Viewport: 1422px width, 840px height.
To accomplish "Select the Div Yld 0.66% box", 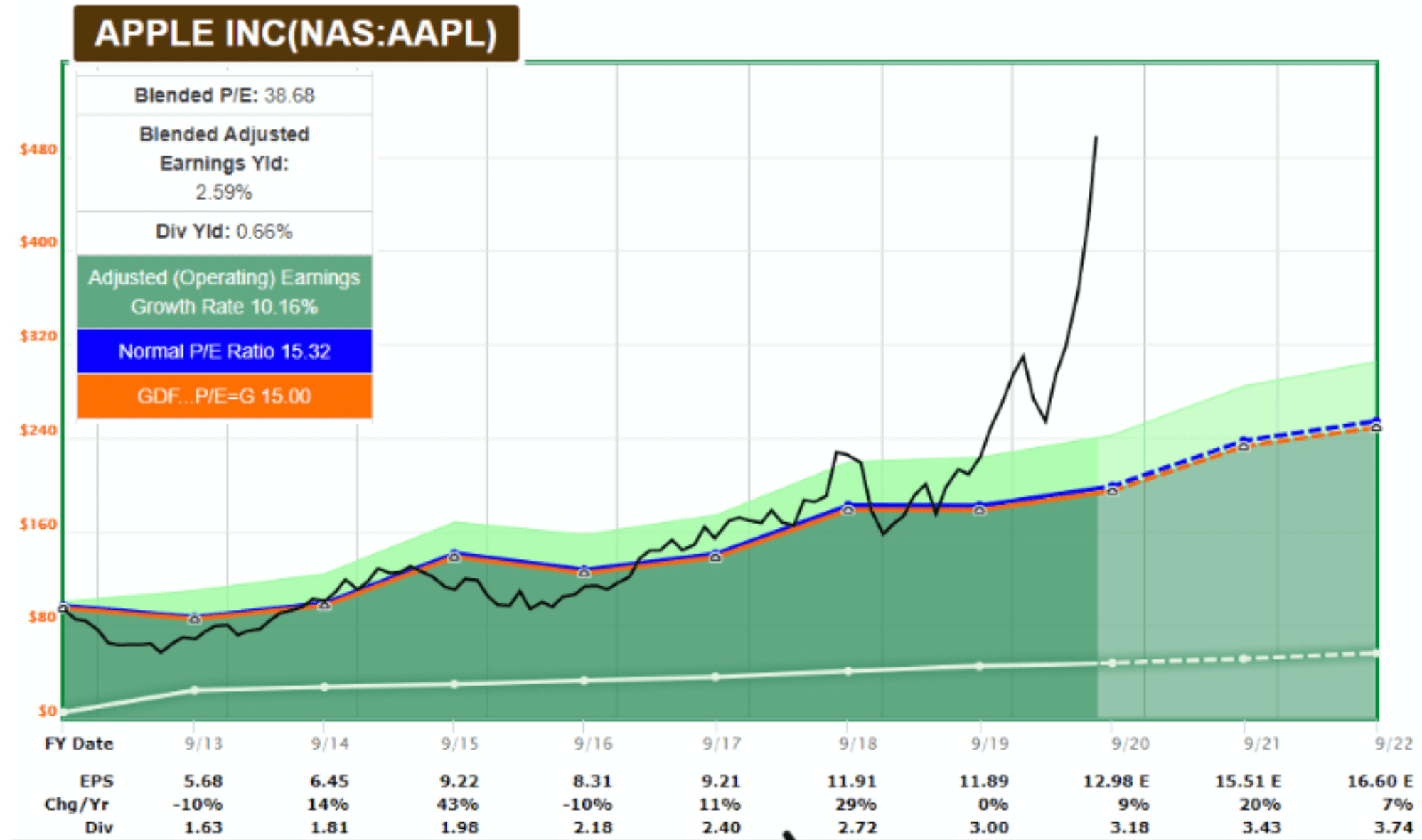I will pyautogui.click(x=224, y=232).
